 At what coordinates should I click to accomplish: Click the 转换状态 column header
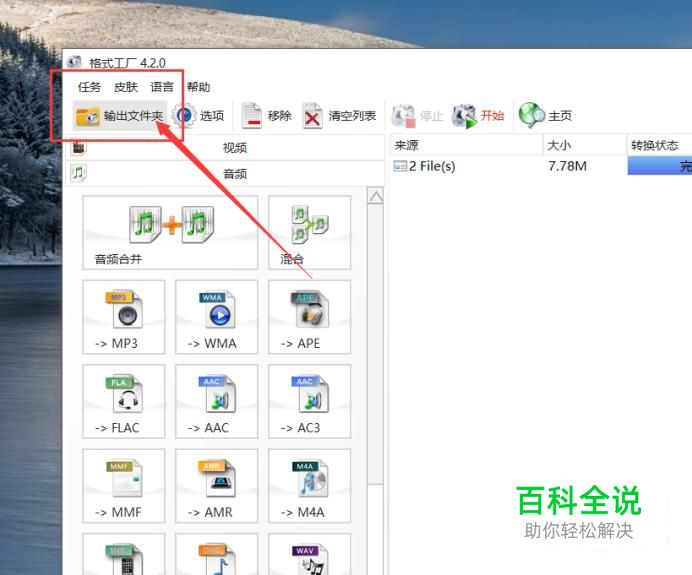coord(659,145)
